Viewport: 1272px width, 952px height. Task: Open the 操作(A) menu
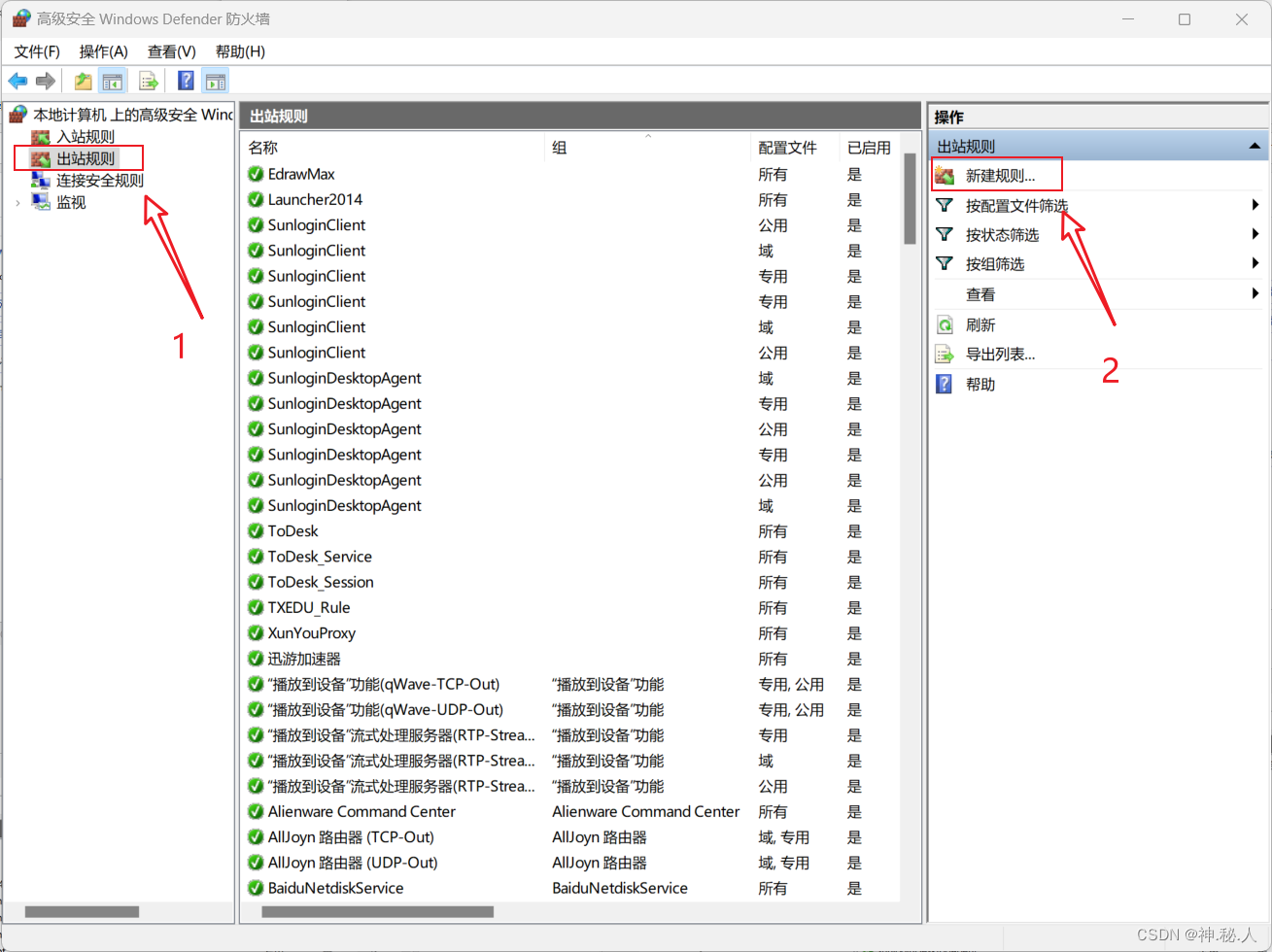coord(103,51)
